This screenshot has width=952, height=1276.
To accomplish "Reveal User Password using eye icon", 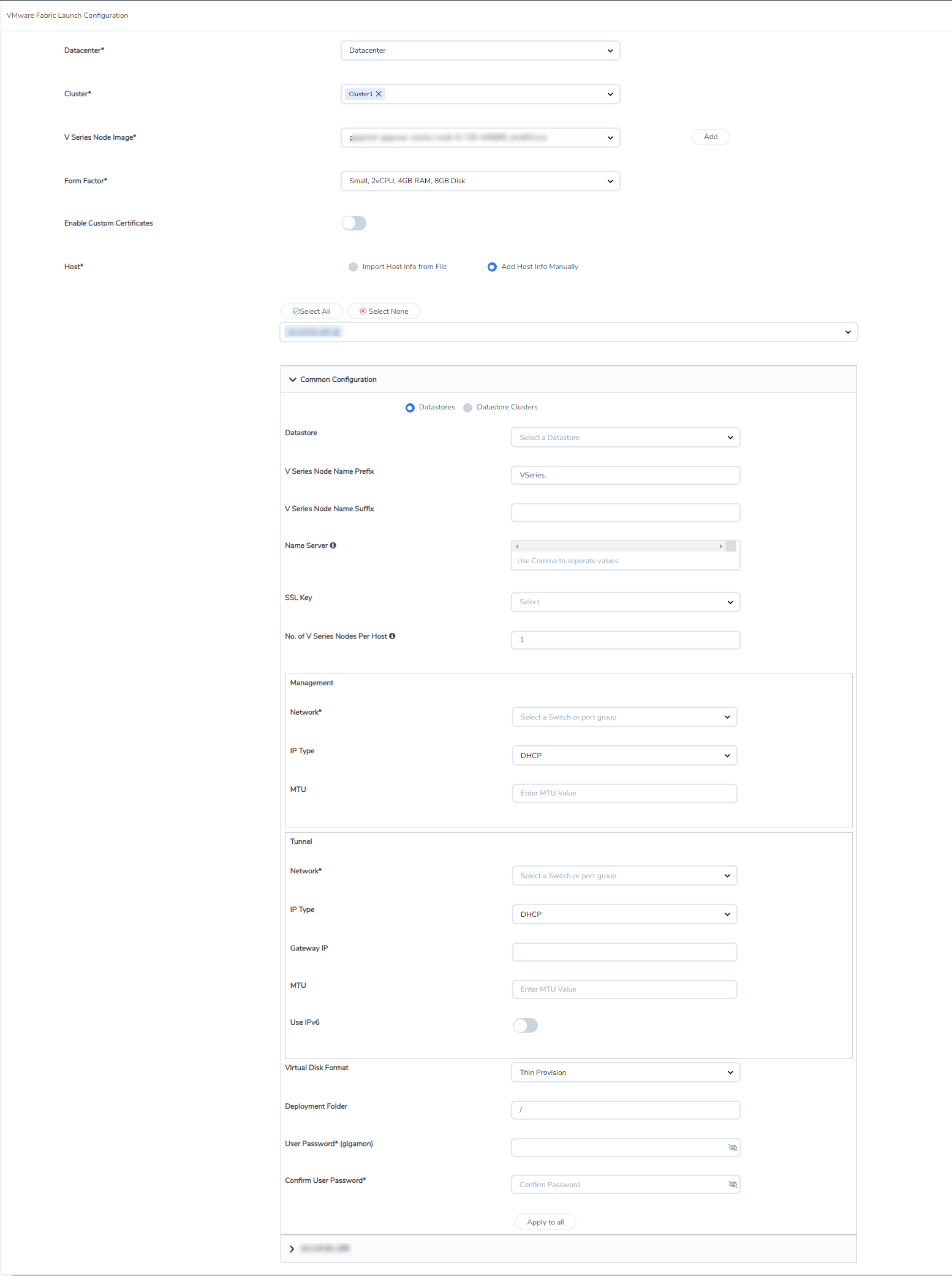I will pos(732,1147).
